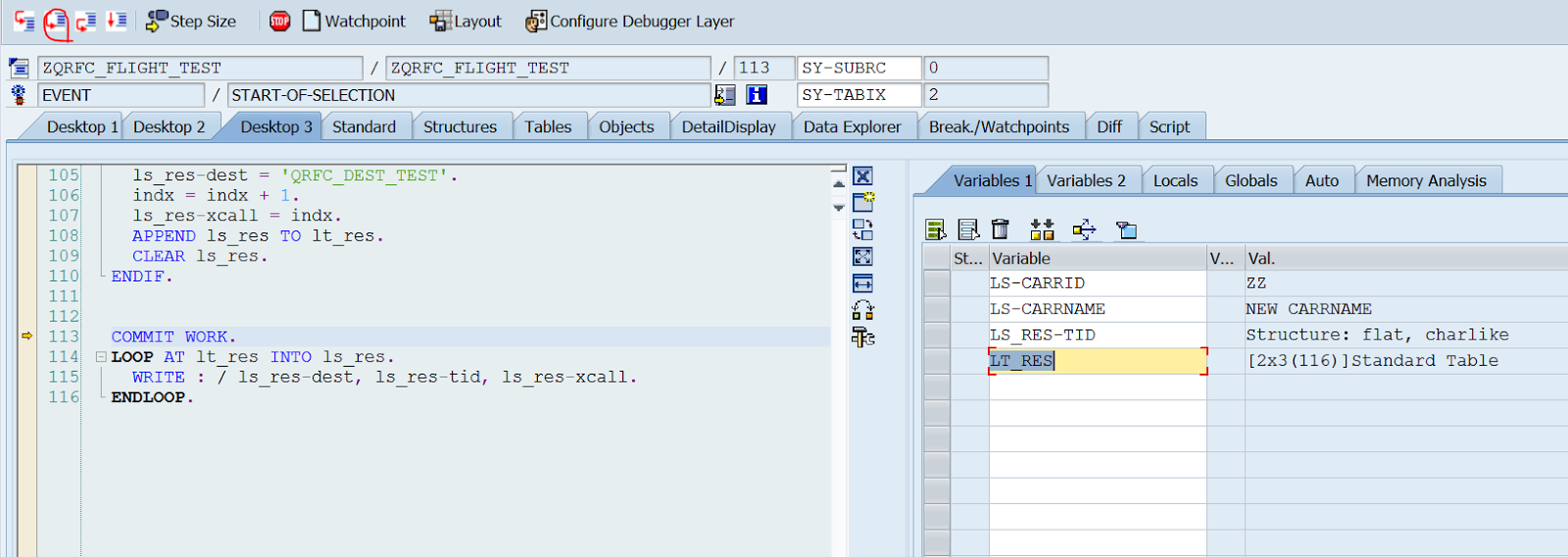The width and height of the screenshot is (1568, 557).
Task: Click the second list icon in variables toolbar
Action: [968, 229]
